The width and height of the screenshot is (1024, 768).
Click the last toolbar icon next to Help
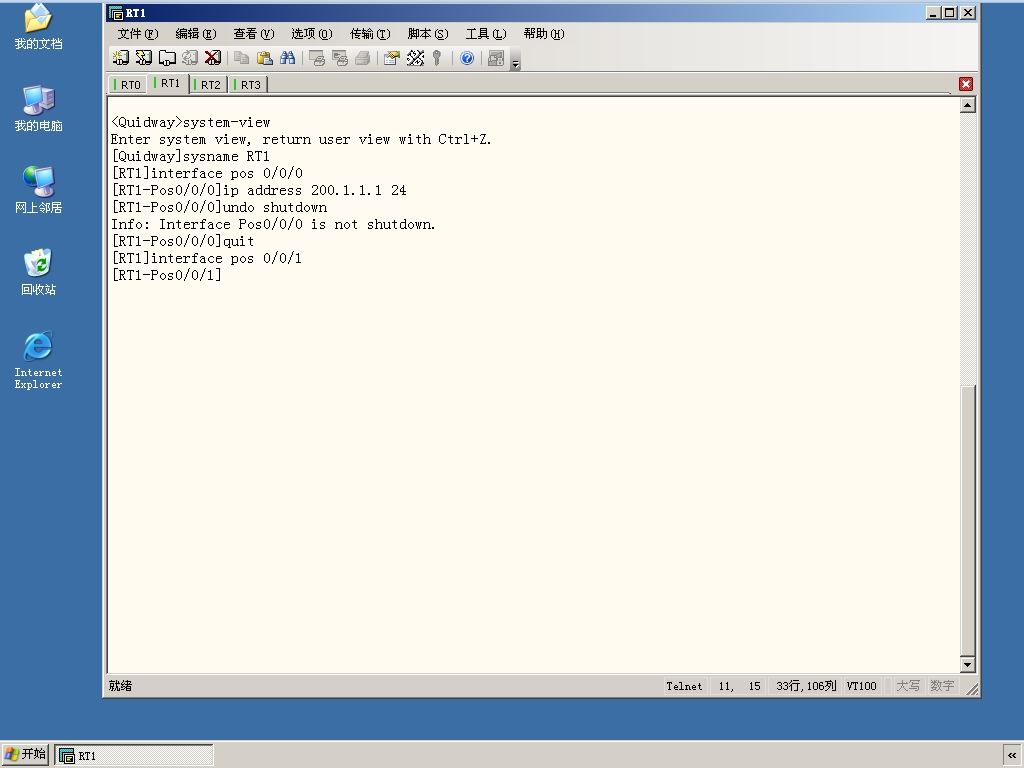click(x=496, y=58)
